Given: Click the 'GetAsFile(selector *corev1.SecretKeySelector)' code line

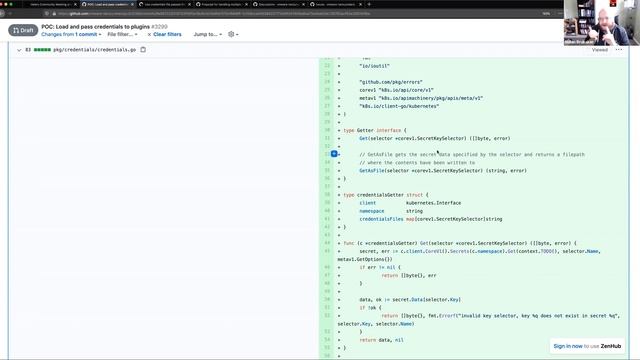Looking at the screenshot, I should tap(443, 171).
